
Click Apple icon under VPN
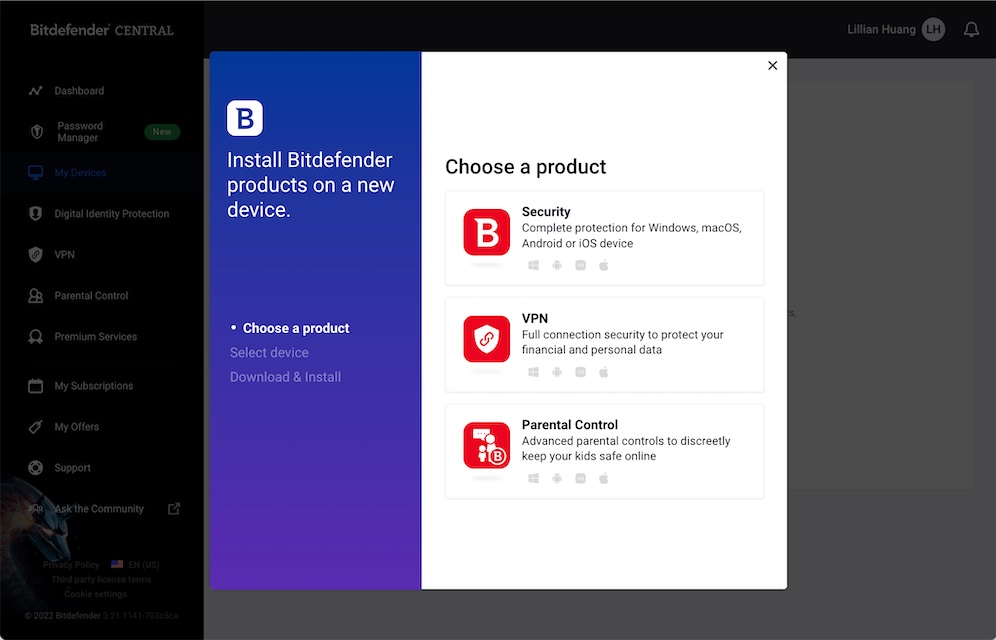(x=604, y=372)
